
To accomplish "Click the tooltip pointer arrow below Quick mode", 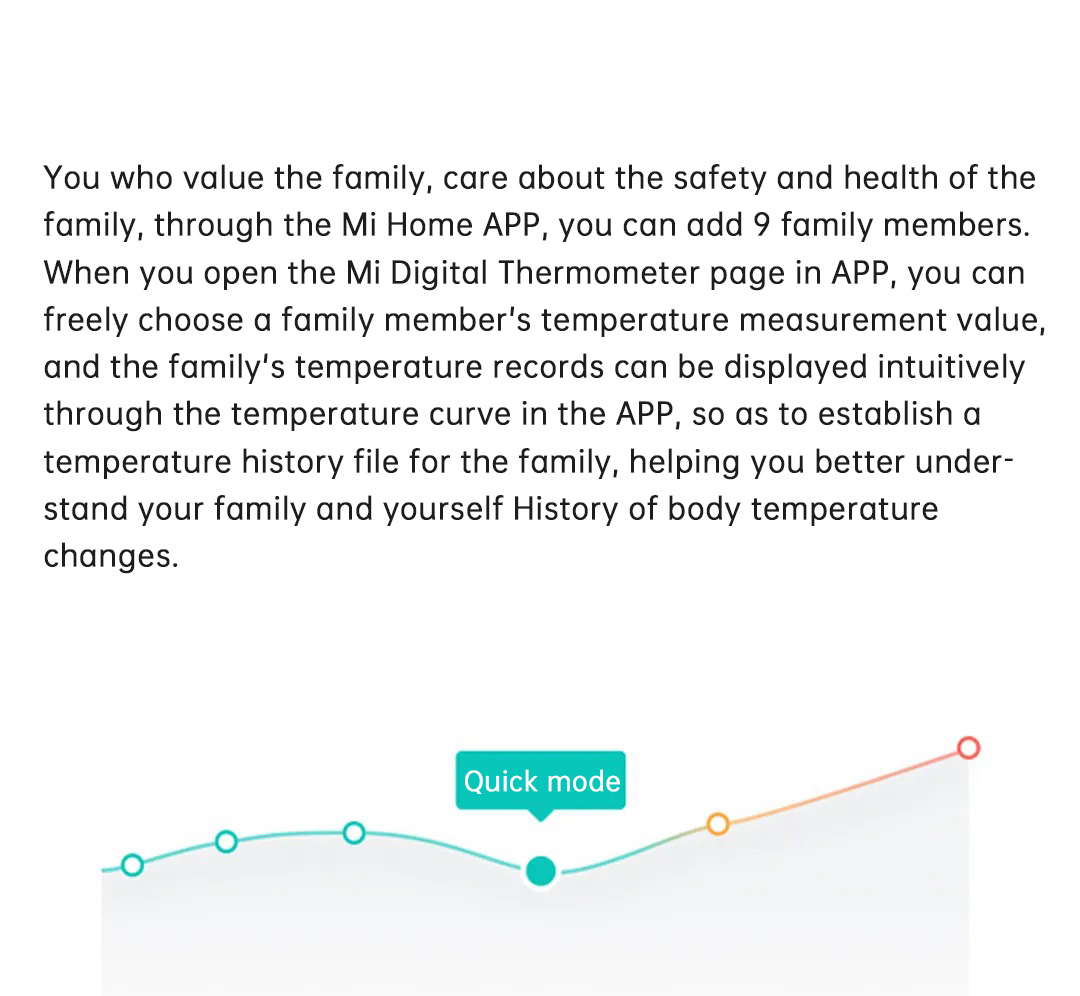I will (x=541, y=816).
